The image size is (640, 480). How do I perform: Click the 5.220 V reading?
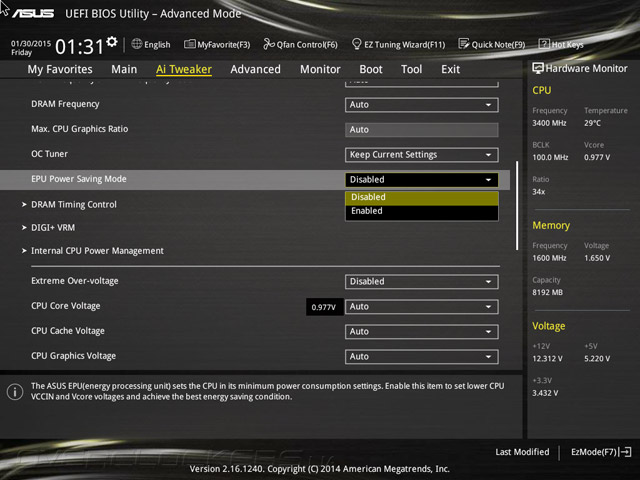pyautogui.click(x=597, y=359)
